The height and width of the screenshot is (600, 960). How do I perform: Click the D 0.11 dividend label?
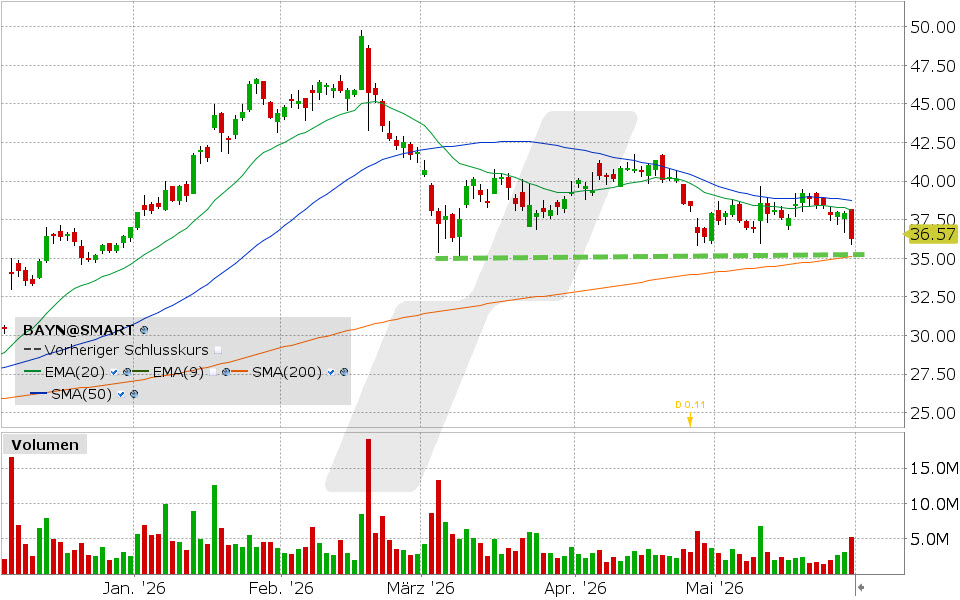coord(690,405)
